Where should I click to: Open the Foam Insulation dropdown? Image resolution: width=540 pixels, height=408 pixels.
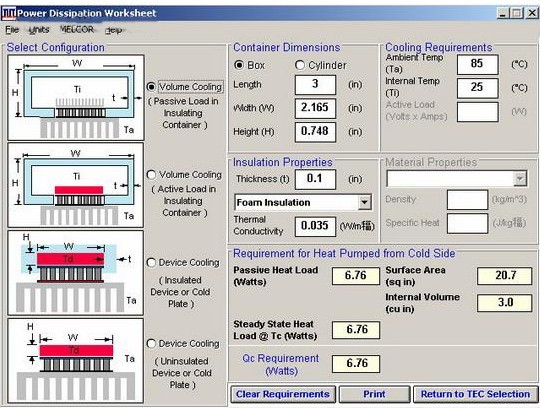tap(364, 202)
